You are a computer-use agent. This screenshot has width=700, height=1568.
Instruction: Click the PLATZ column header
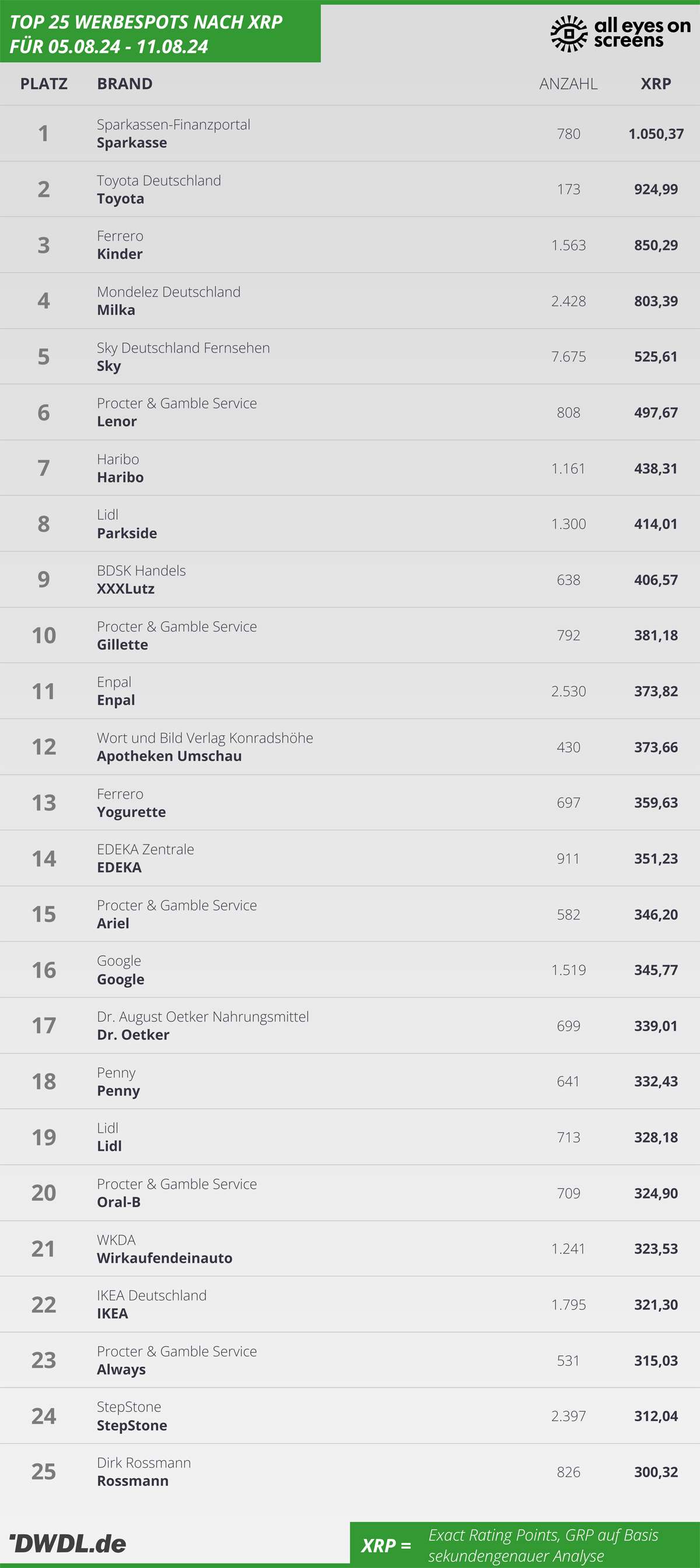coord(44,83)
